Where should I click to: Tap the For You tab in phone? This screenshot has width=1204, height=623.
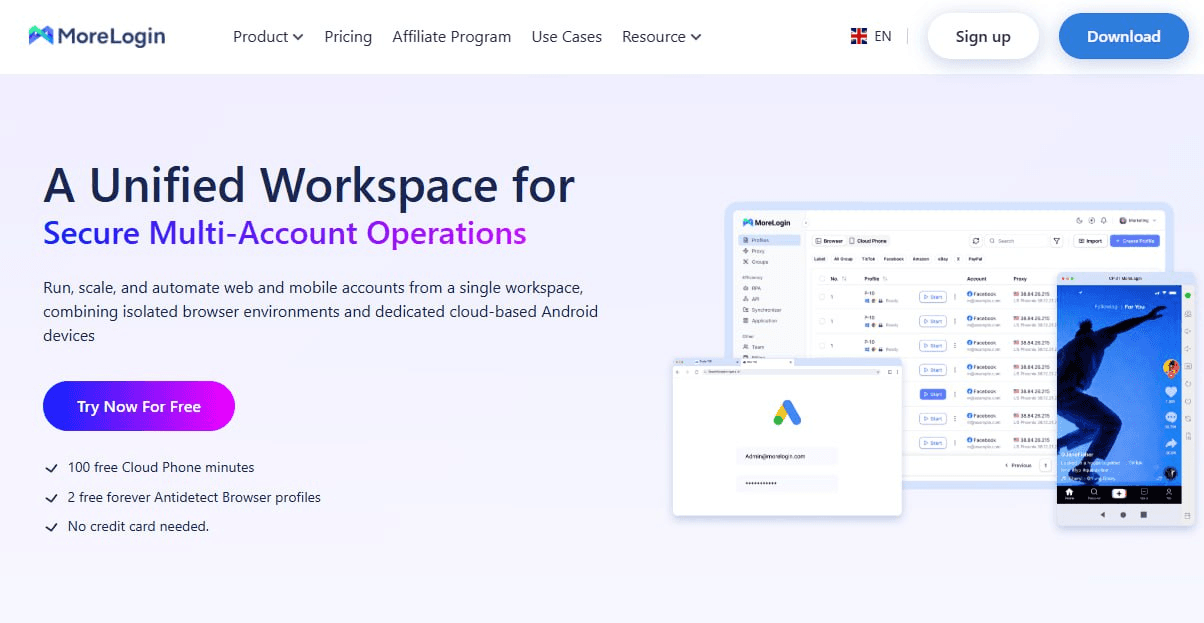tap(1134, 307)
